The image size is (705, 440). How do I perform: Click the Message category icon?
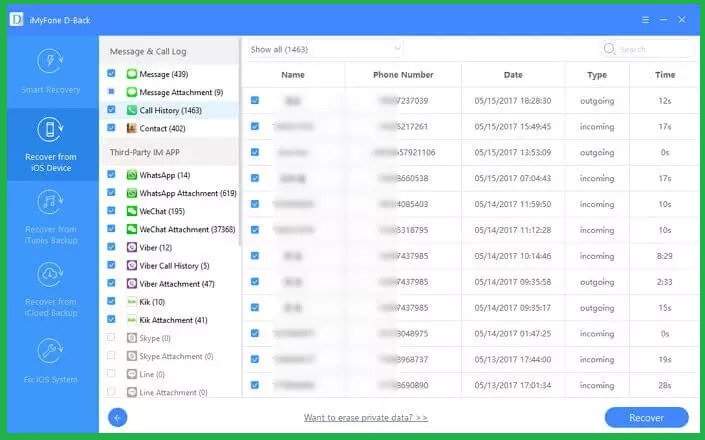coord(132,74)
